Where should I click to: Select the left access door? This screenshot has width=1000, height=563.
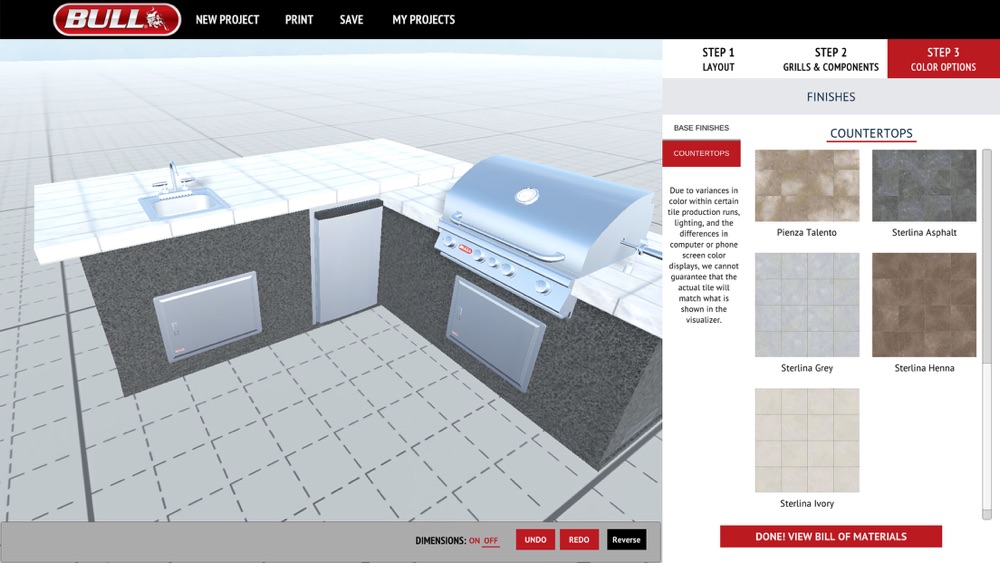[207, 316]
